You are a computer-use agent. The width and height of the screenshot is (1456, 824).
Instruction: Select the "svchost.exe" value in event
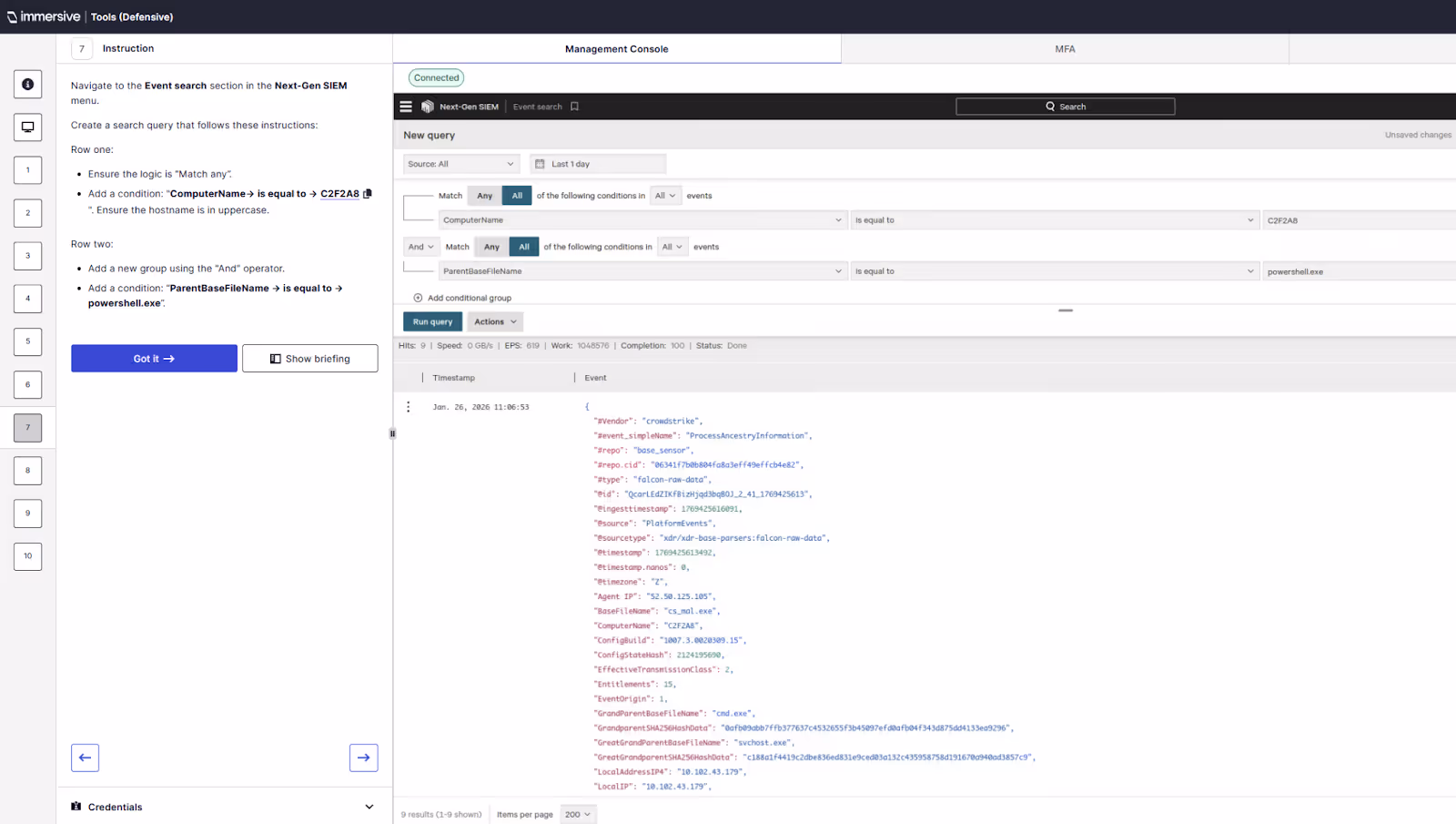point(762,743)
